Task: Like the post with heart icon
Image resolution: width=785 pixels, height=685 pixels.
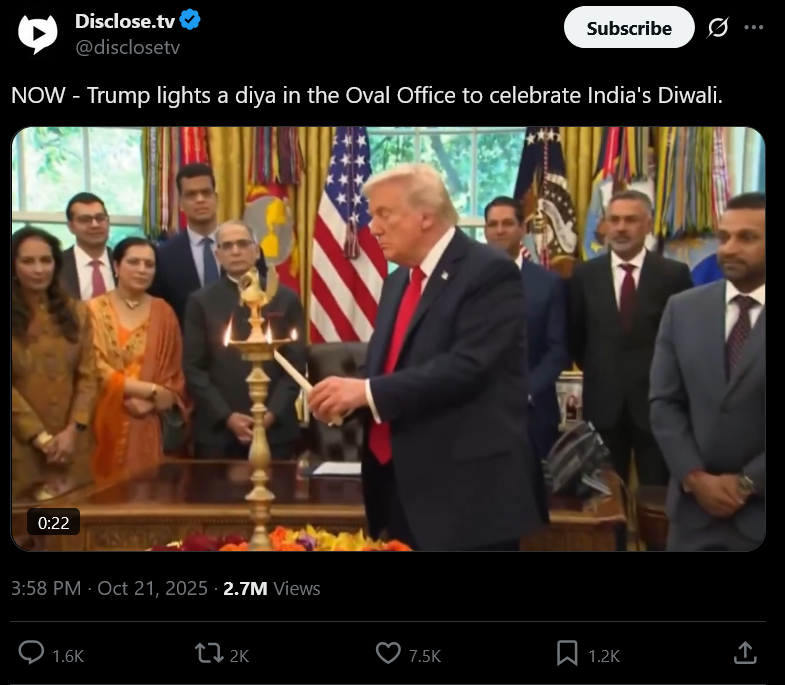Action: pos(388,653)
